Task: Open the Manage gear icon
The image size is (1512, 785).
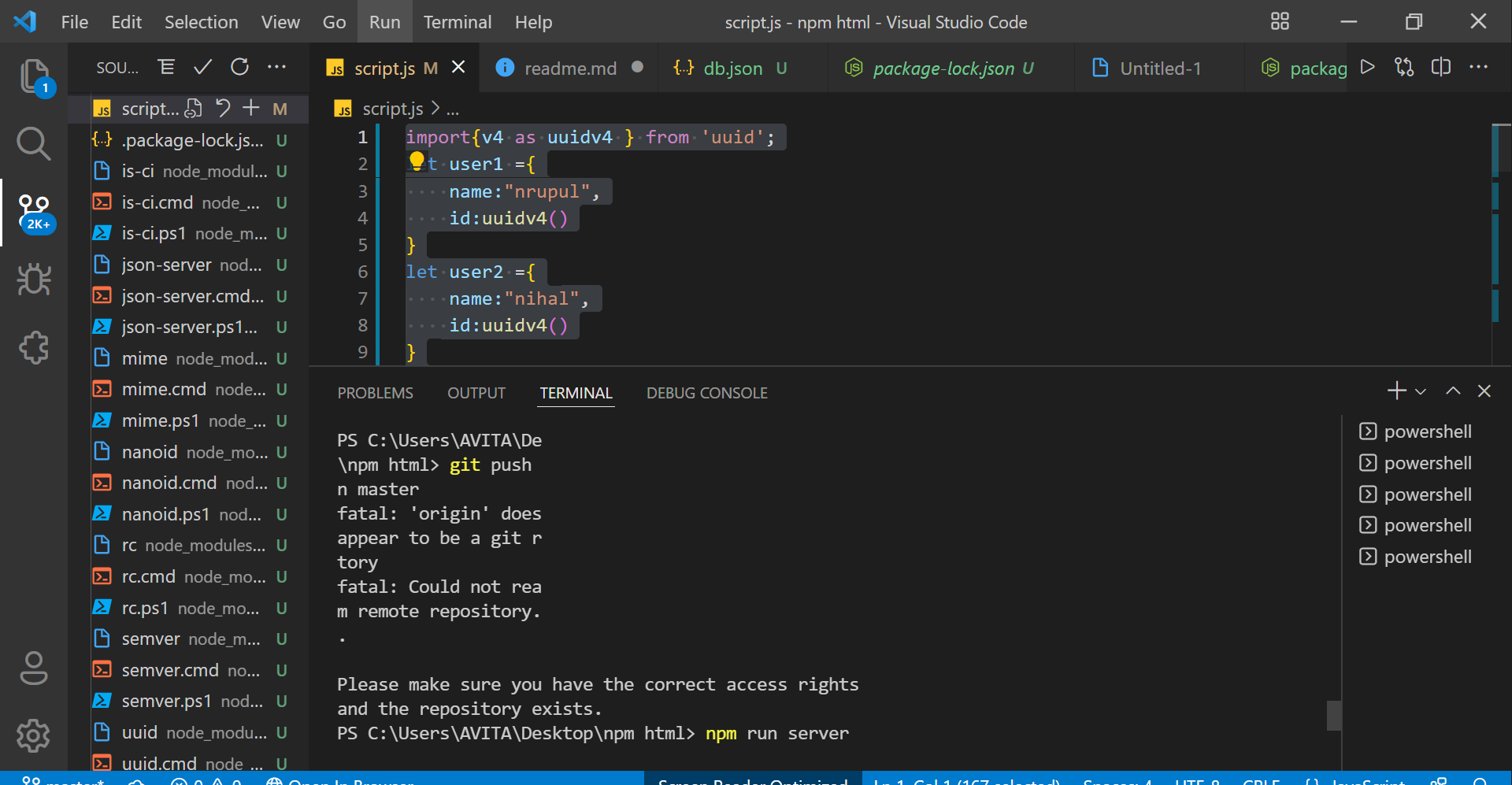Action: tap(34, 735)
